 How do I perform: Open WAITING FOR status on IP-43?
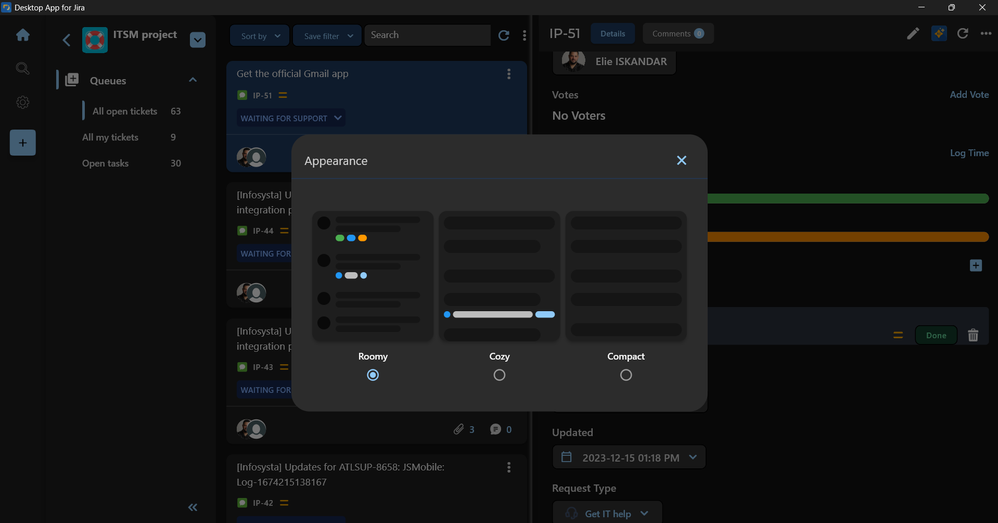click(x=265, y=389)
